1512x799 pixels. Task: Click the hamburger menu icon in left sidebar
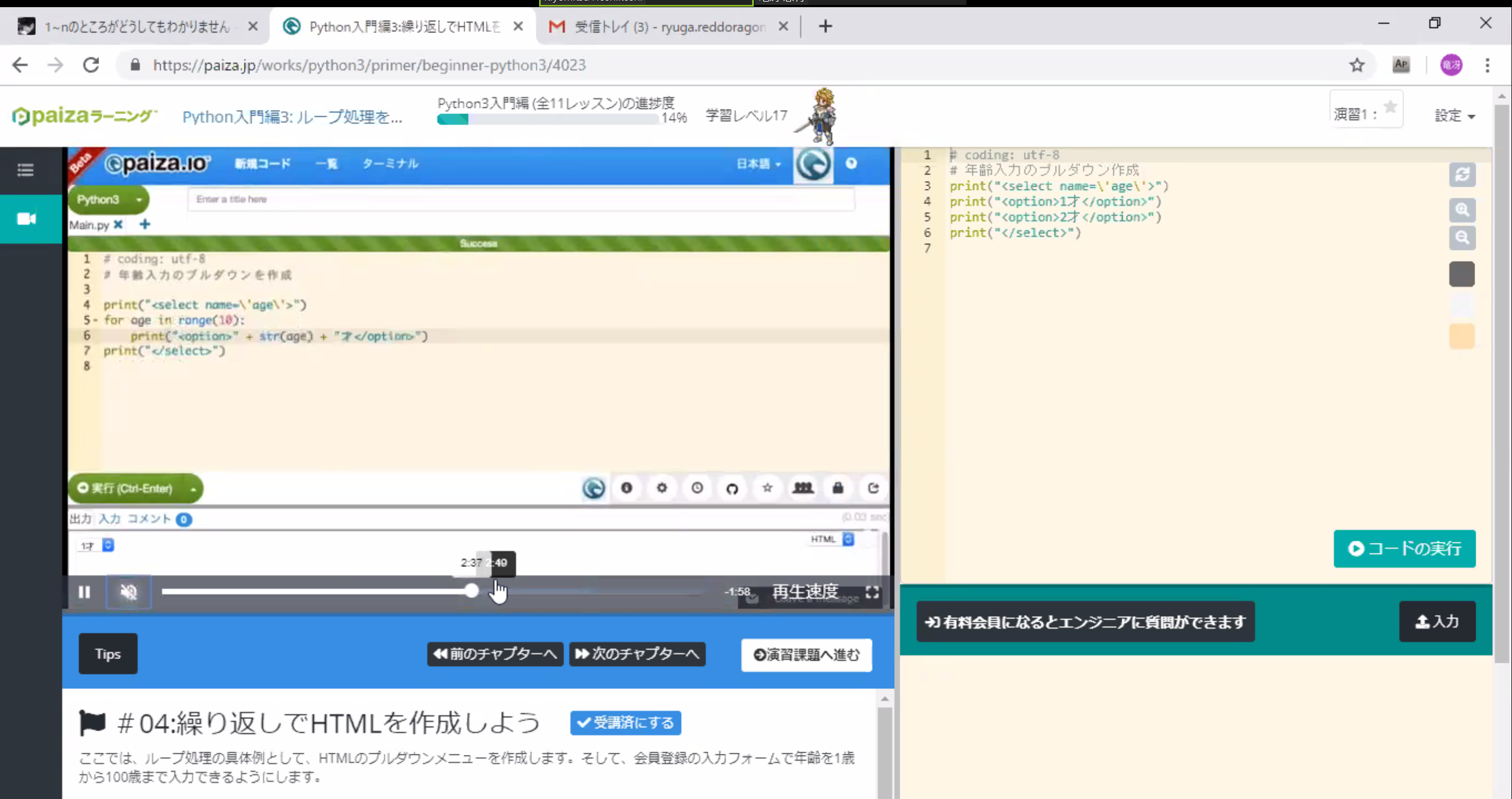click(25, 170)
